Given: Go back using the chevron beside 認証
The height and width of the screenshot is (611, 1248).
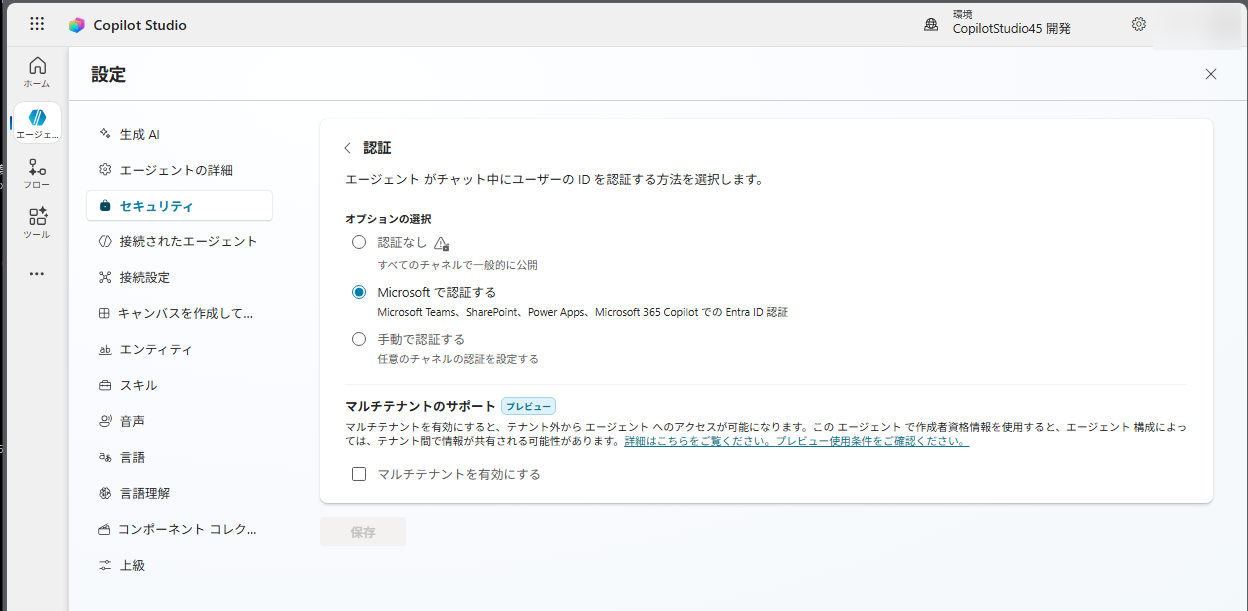Looking at the screenshot, I should point(347,148).
